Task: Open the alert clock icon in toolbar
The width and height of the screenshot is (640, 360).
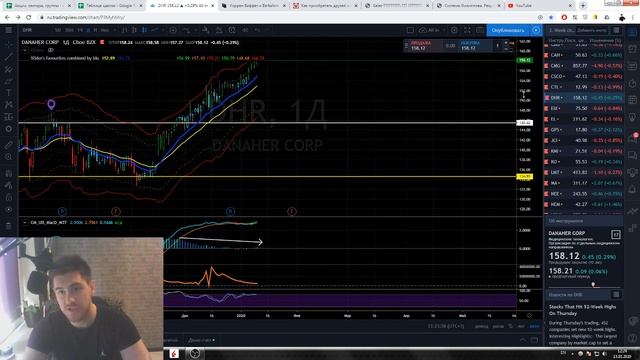Action: (x=232, y=30)
